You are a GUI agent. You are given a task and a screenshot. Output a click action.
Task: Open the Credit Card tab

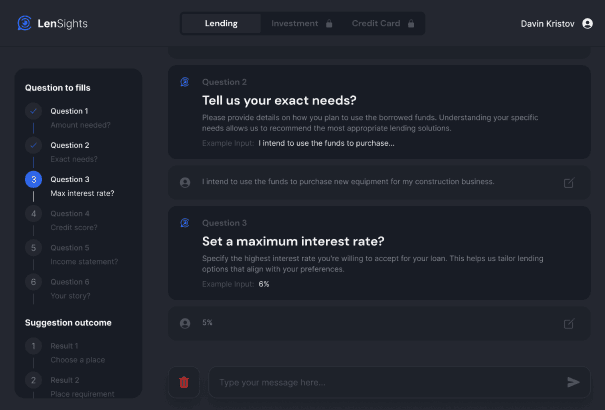coord(376,23)
